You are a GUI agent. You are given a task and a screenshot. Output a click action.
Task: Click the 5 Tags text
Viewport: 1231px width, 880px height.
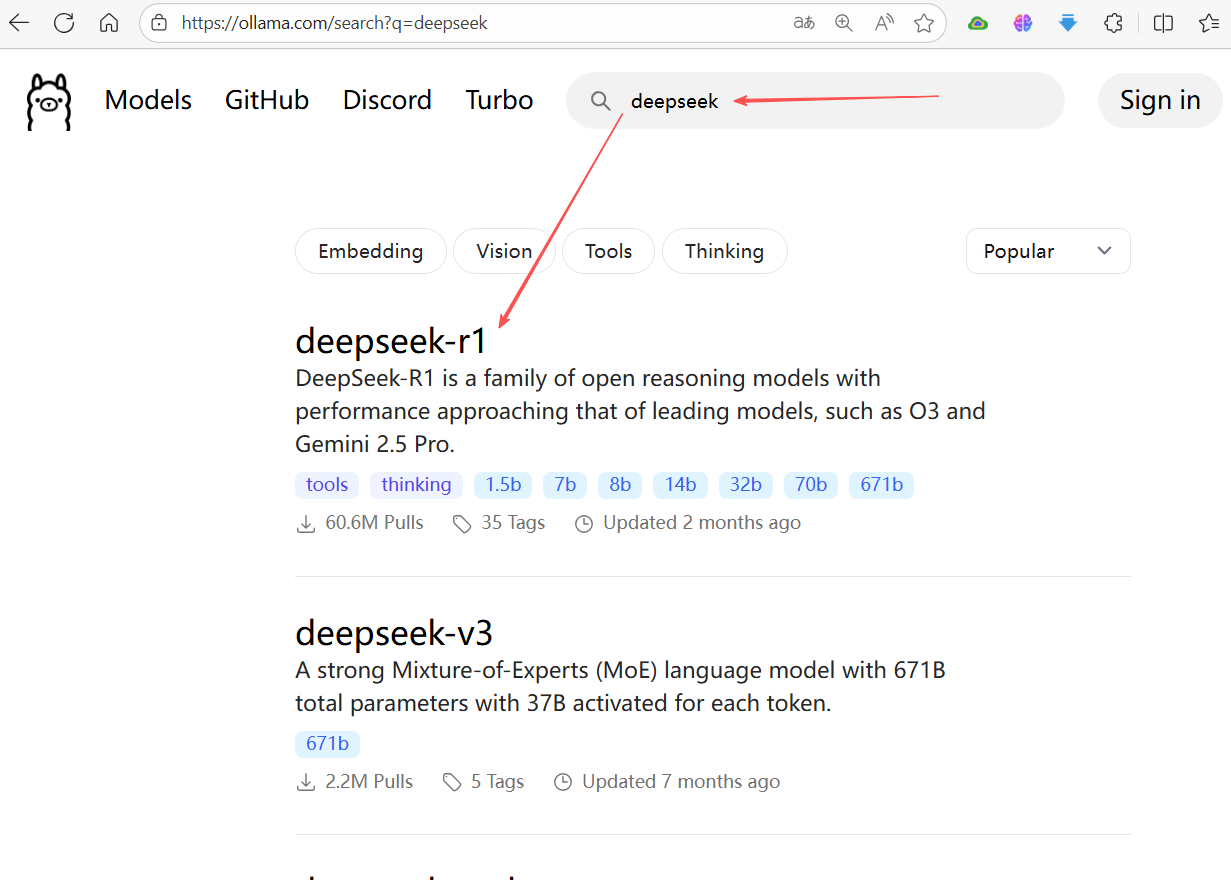[x=497, y=782]
